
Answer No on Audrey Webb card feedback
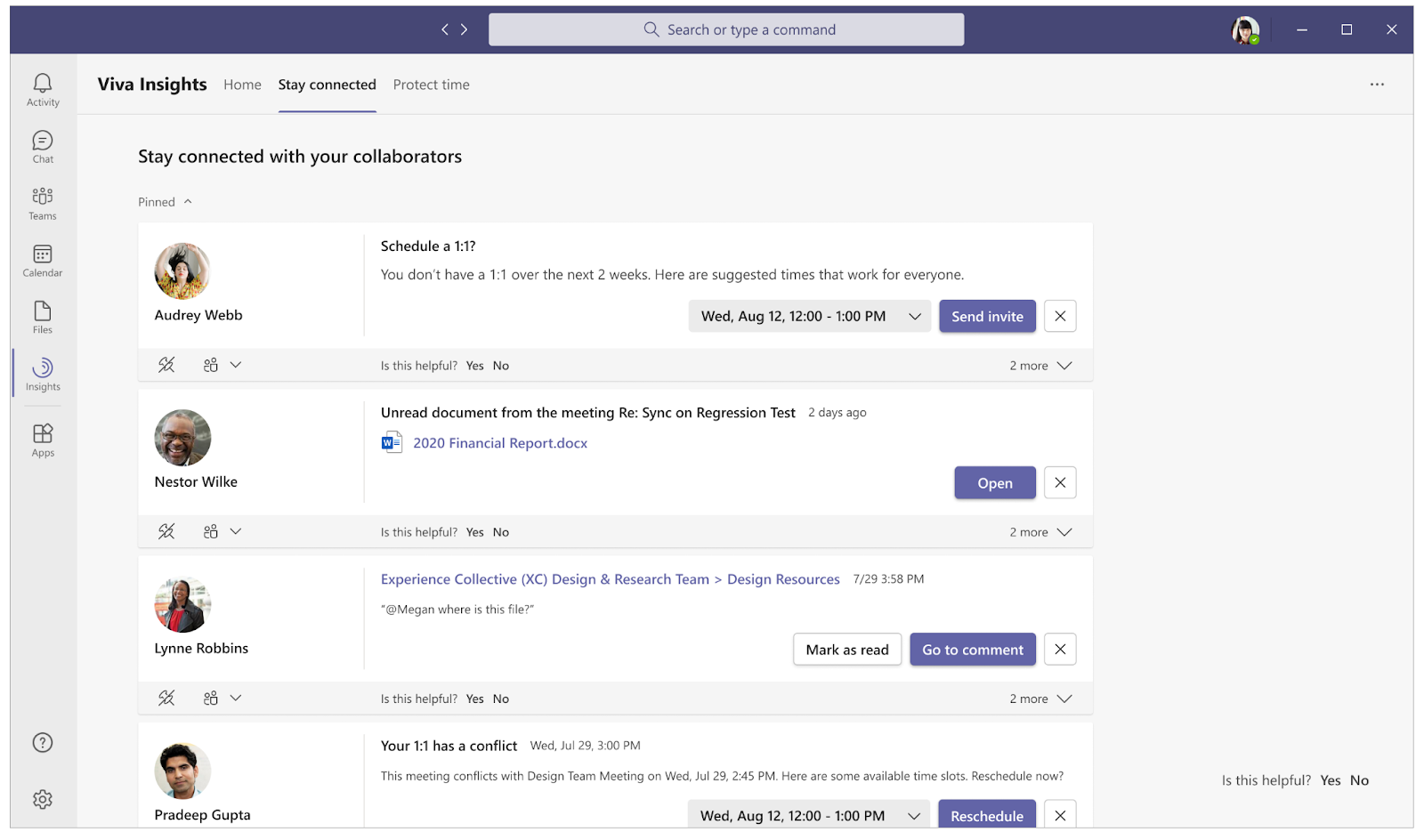501,366
